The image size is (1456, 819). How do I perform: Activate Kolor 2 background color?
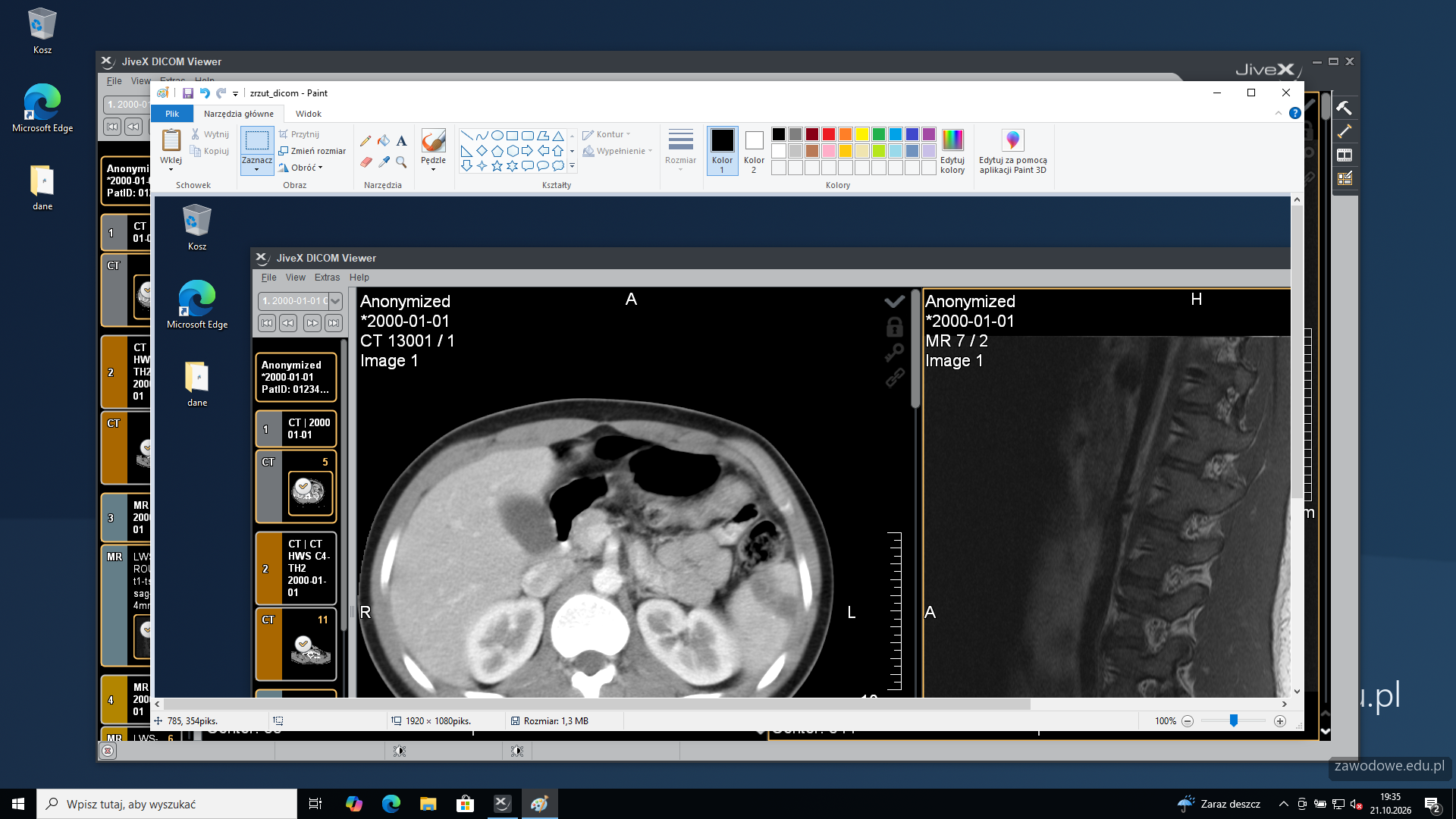click(754, 151)
